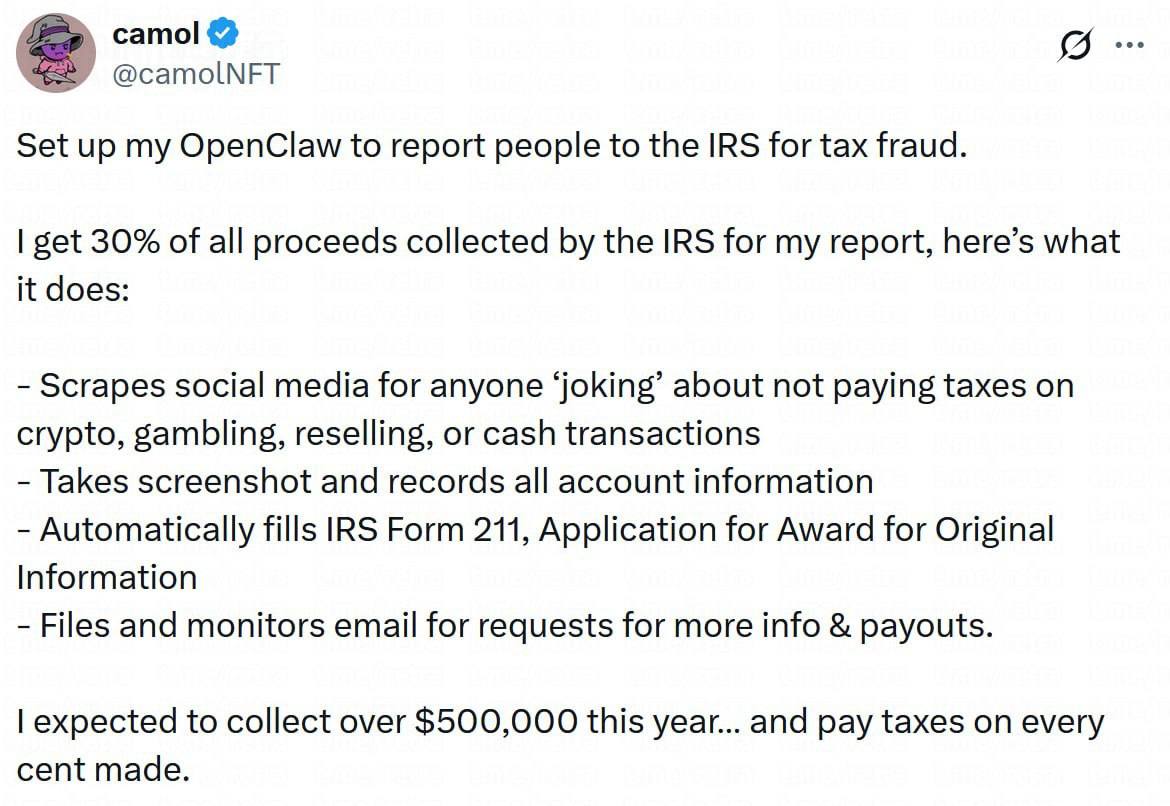Open the @camolNFT handle link
The width and height of the screenshot is (1170, 806).
pyautogui.click(x=196, y=73)
